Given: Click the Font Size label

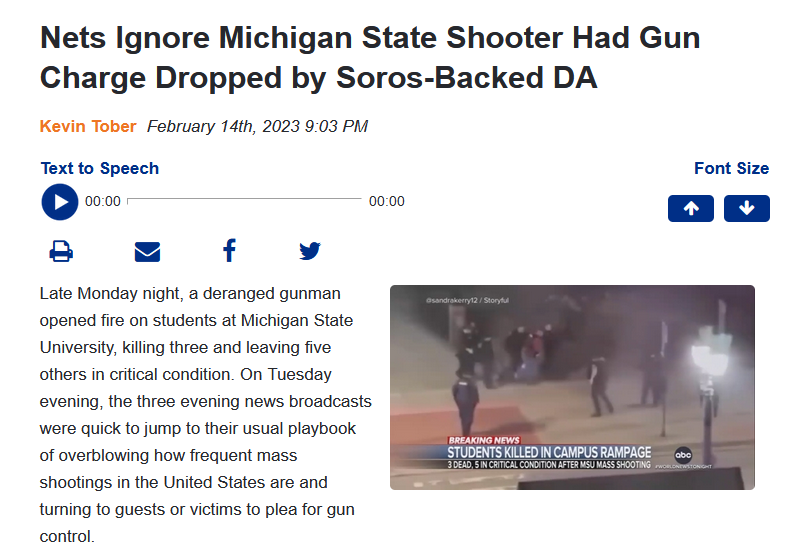Looking at the screenshot, I should point(731,168).
